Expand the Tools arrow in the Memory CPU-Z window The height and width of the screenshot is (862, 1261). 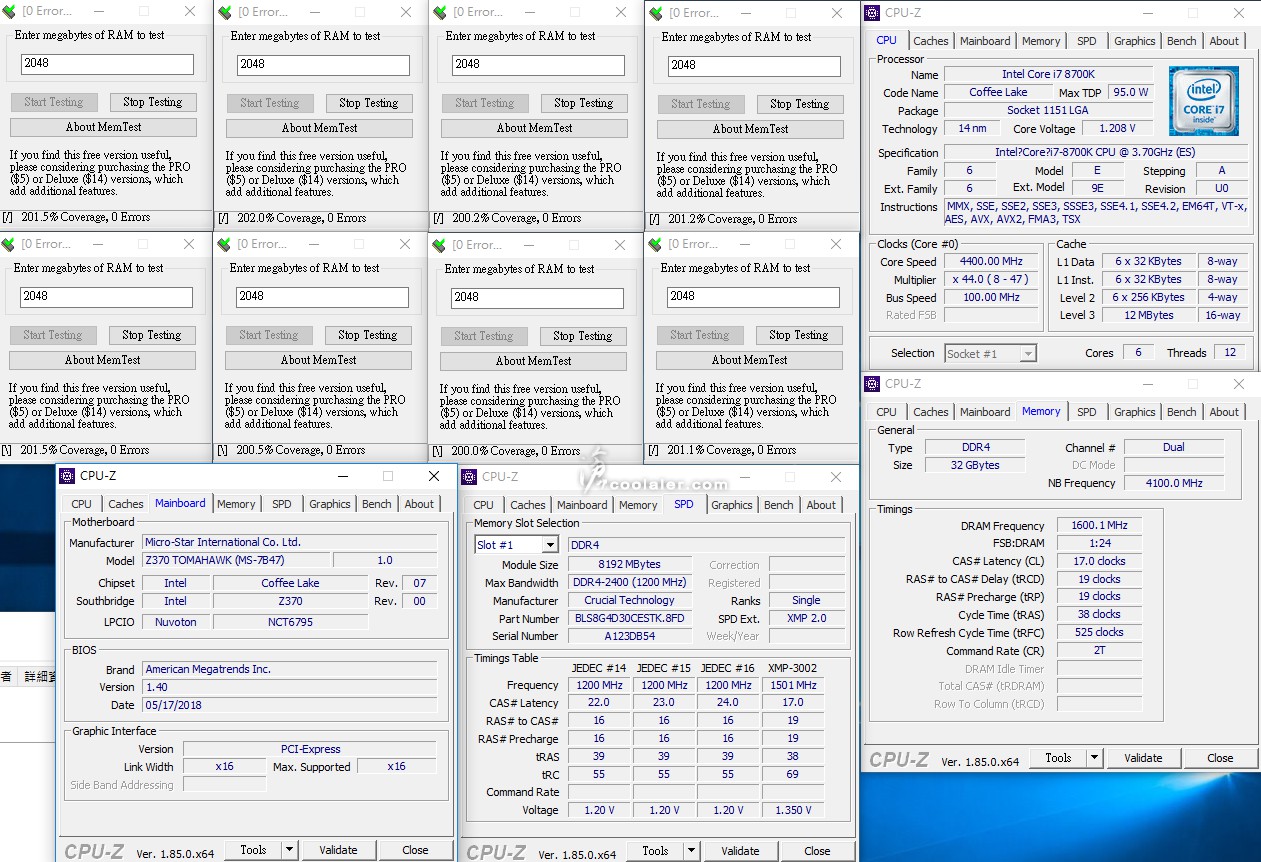point(1094,758)
